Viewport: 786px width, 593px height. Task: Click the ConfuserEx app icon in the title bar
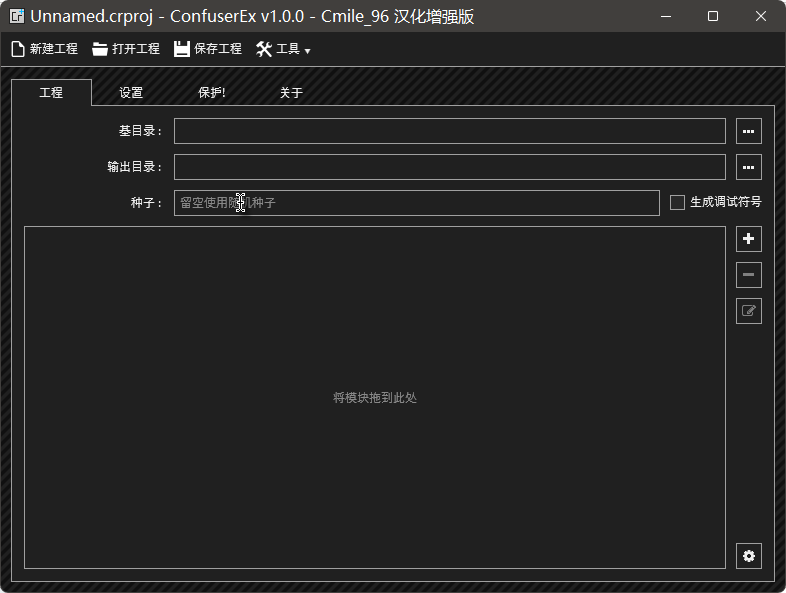tap(17, 16)
